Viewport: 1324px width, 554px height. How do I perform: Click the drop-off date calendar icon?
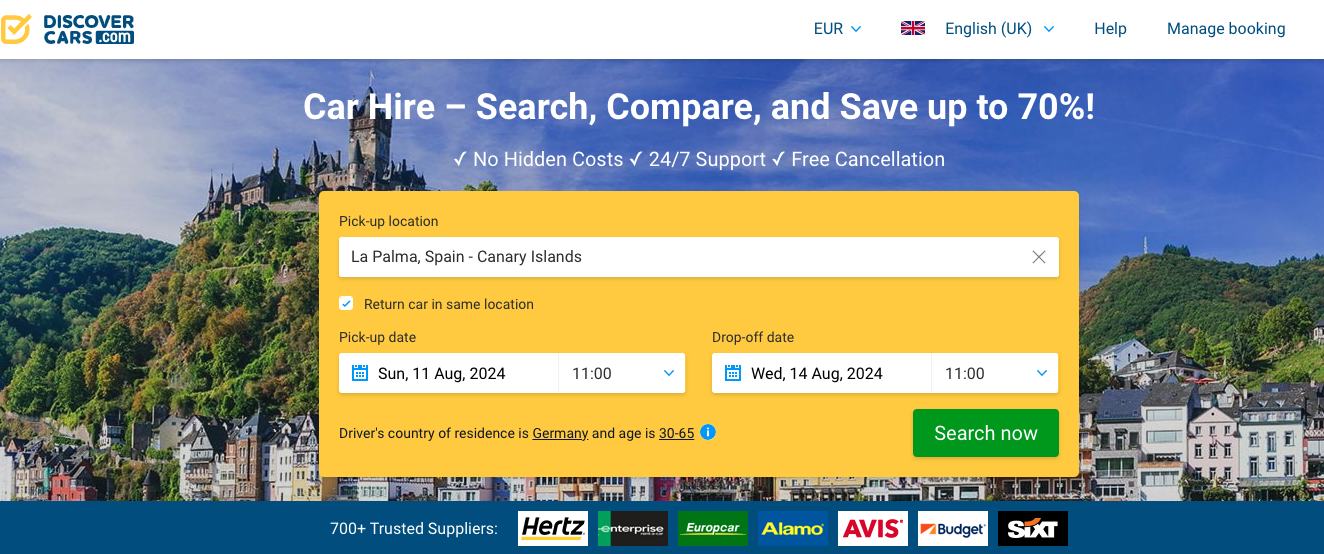point(733,373)
